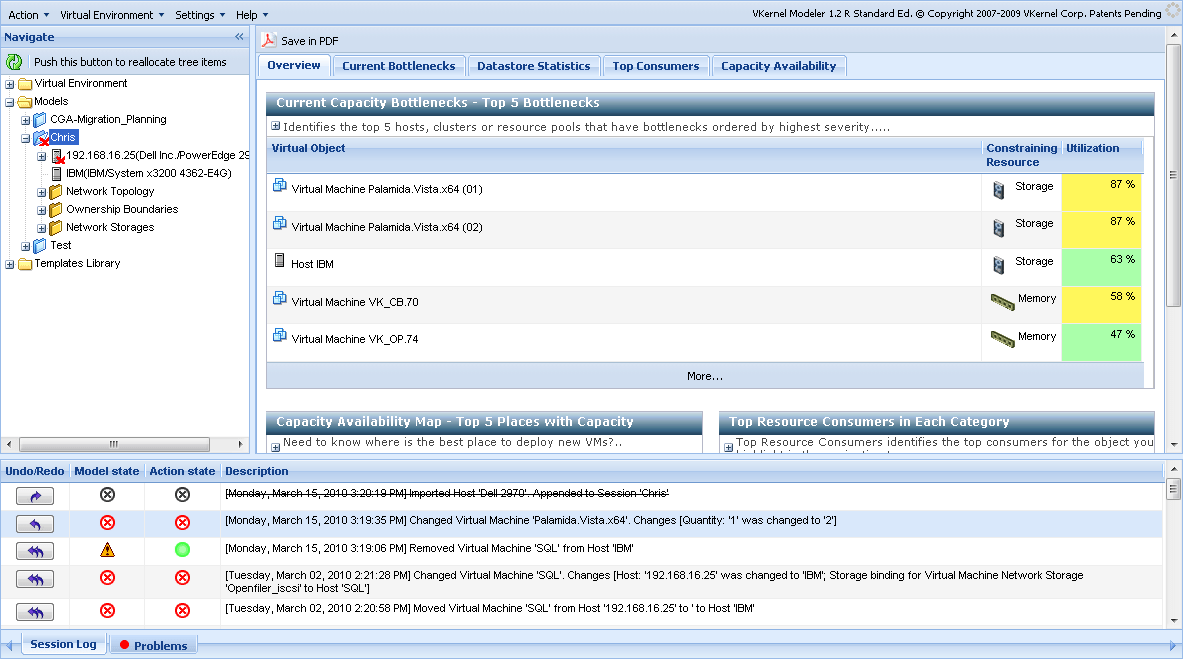Image resolution: width=1183 pixels, height=659 pixels.
Task: Click undo button for Removed Virtual Machine SQL
Action: coord(35,551)
